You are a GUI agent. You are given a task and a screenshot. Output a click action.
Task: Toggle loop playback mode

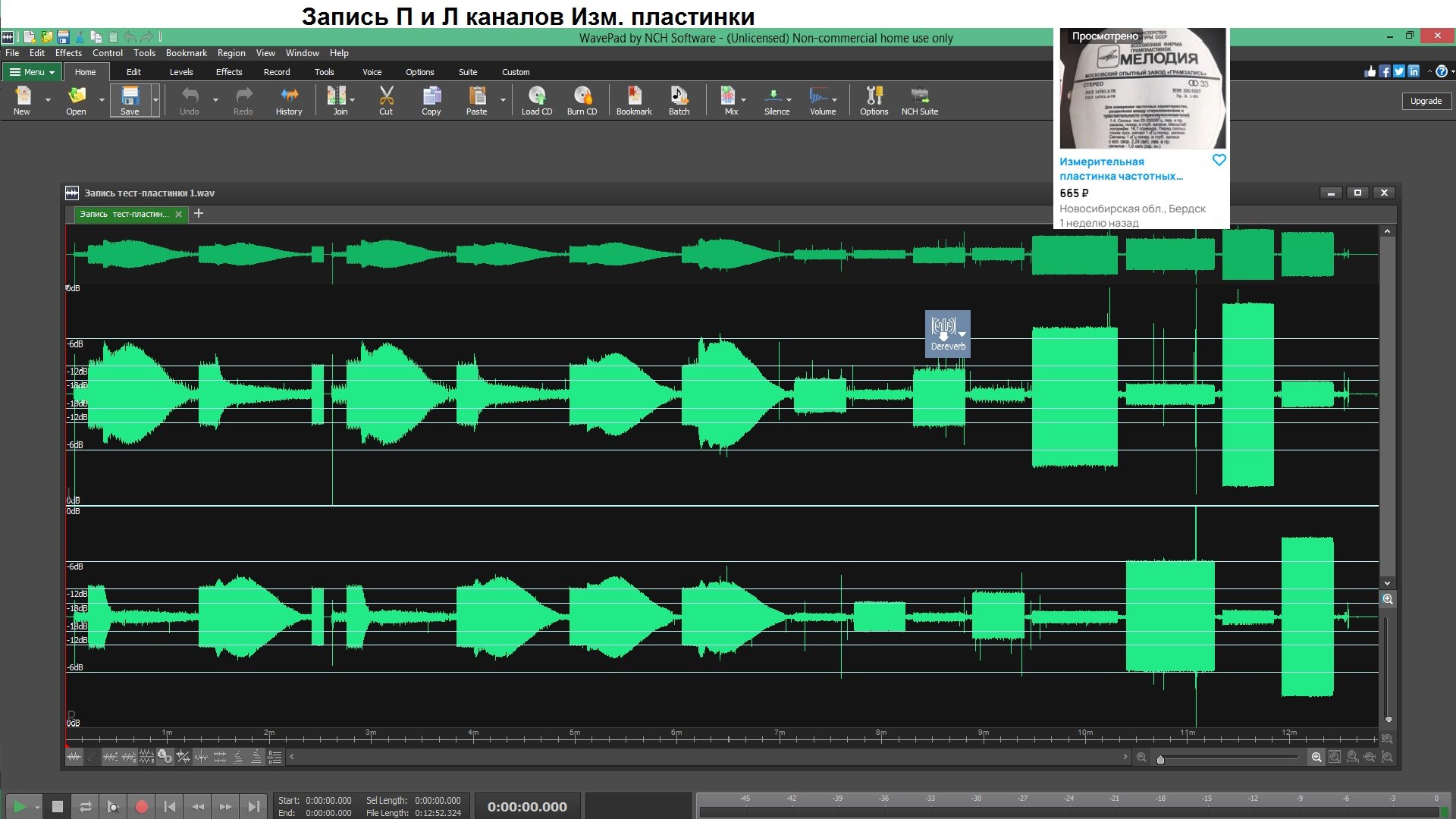click(85, 807)
